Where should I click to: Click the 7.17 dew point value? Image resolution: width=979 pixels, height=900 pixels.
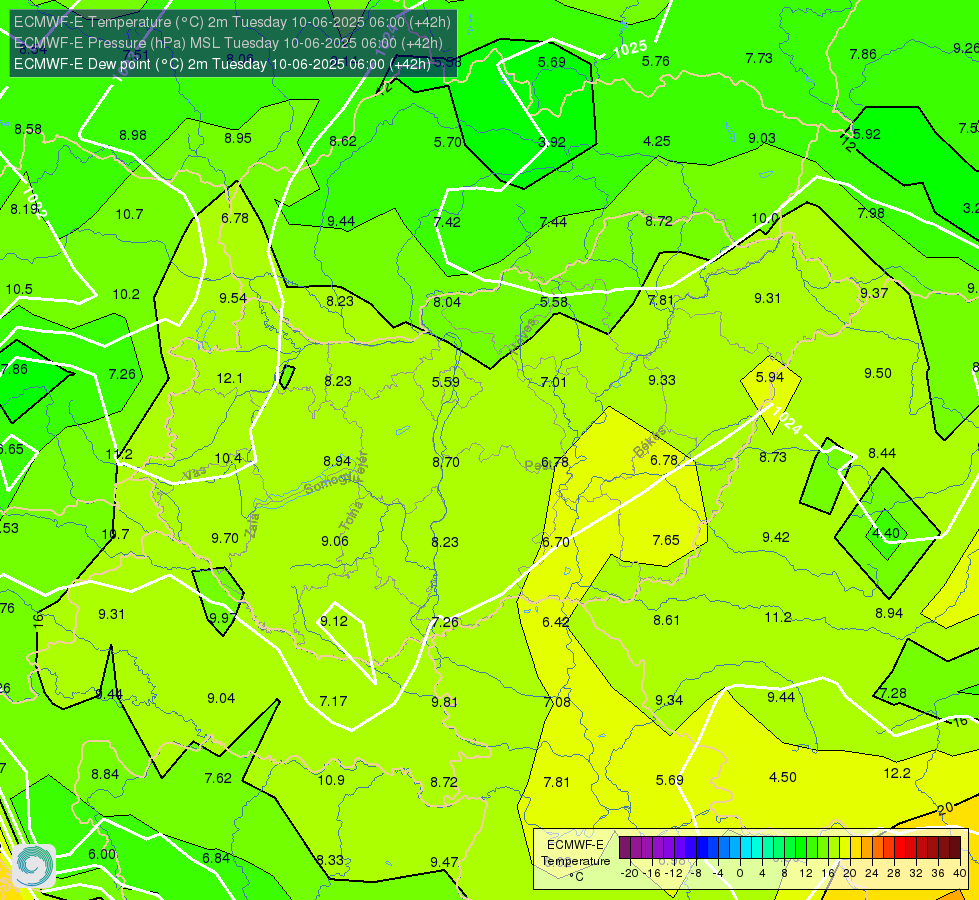333,701
